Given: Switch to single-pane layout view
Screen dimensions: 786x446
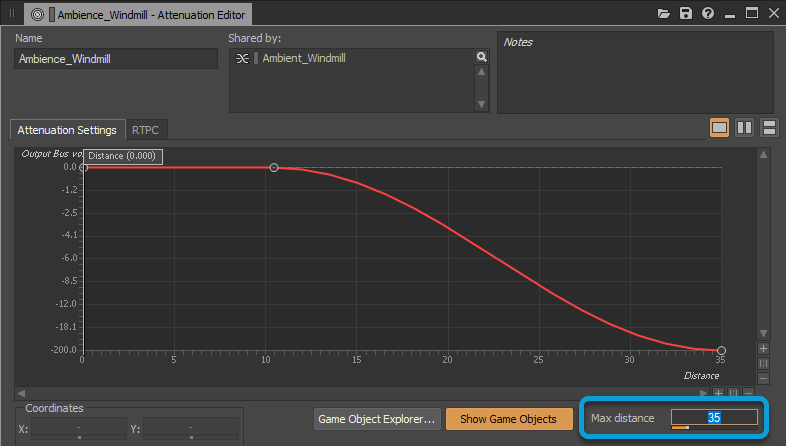Looking at the screenshot, I should click(x=719, y=128).
